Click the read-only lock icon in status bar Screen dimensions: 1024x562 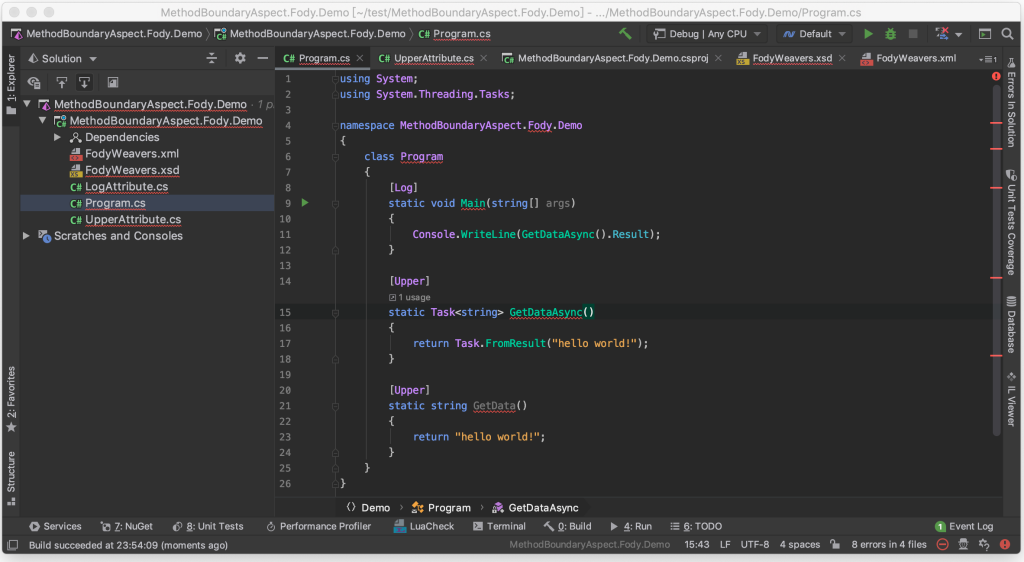click(x=835, y=544)
